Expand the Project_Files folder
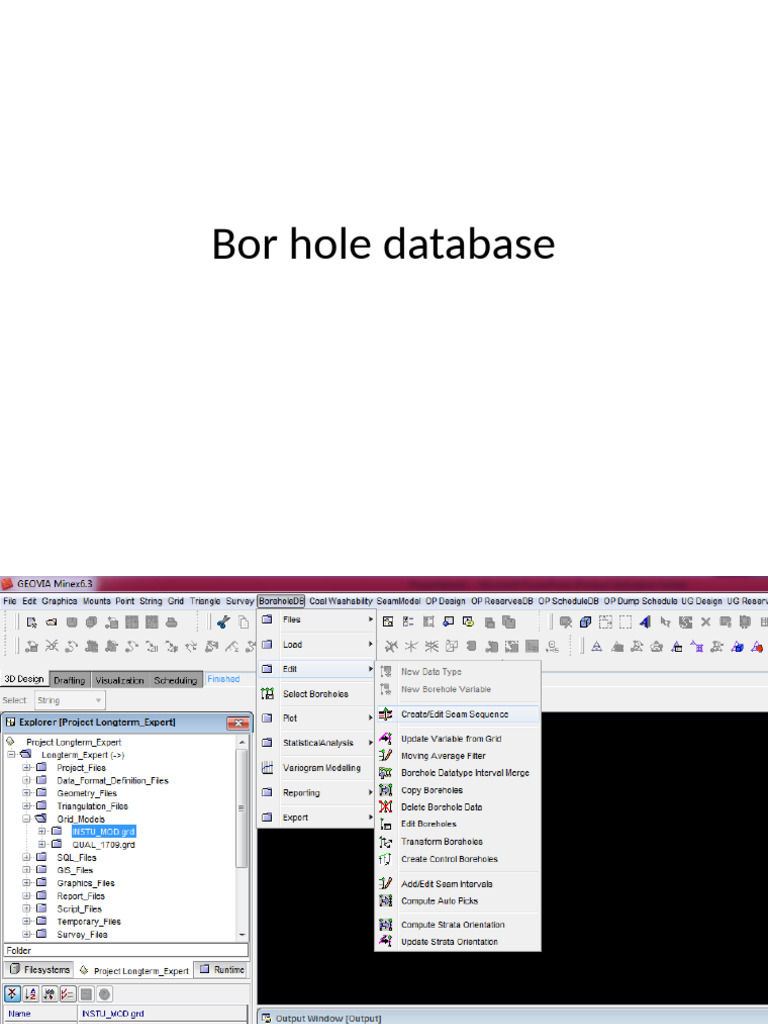 (27, 767)
